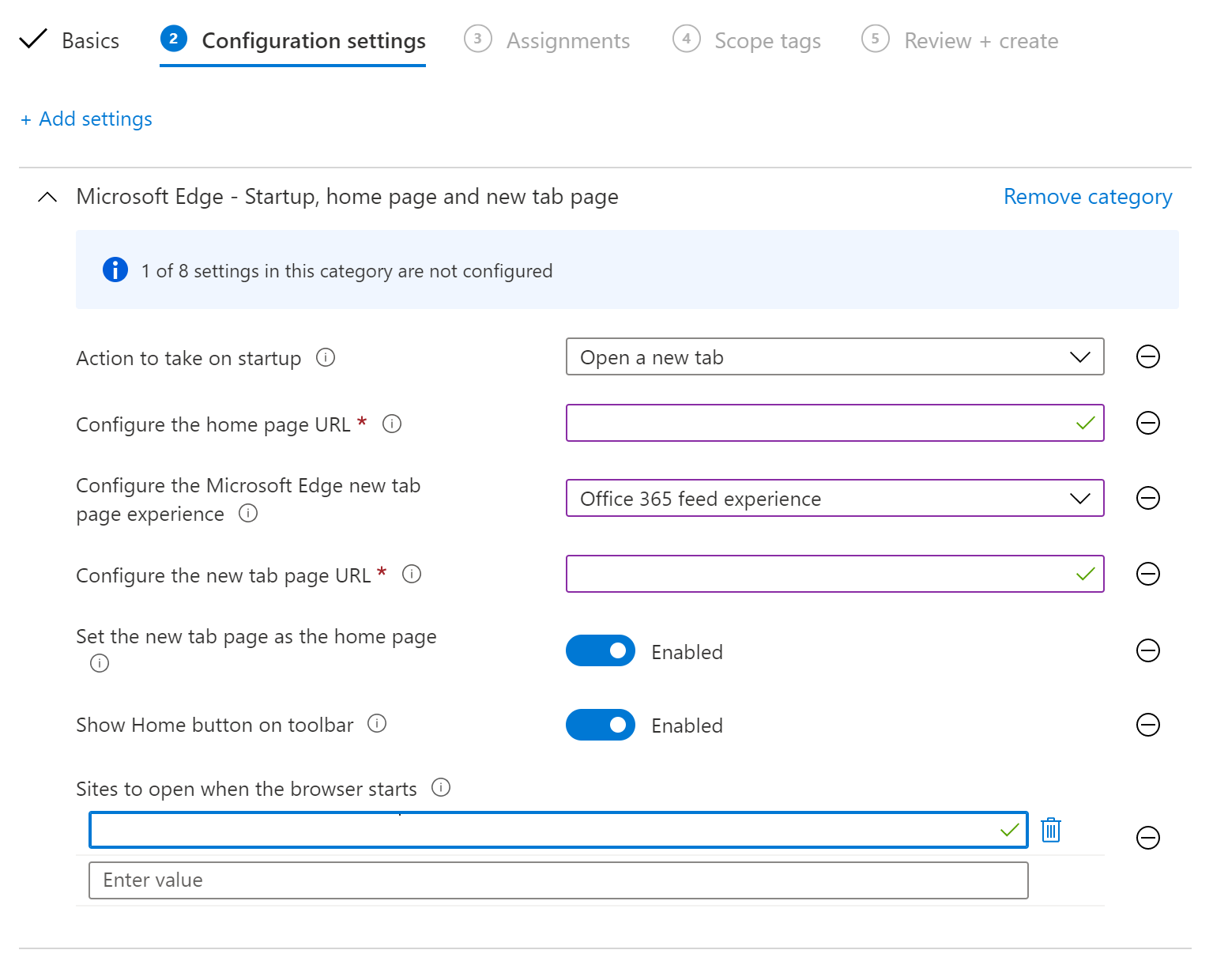Click the first startup site value field
This screenshot has width=1213, height=980.
(559, 830)
